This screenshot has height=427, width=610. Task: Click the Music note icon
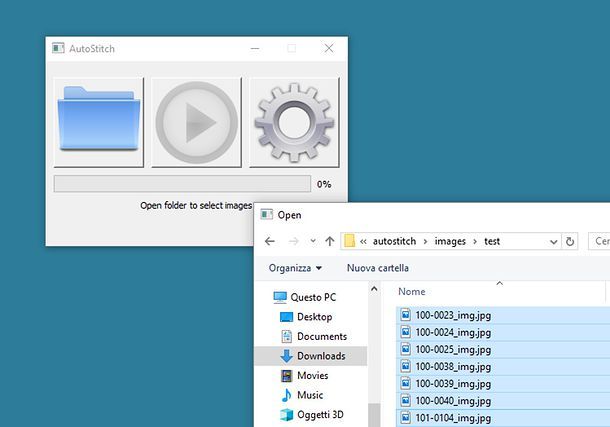tap(286, 395)
